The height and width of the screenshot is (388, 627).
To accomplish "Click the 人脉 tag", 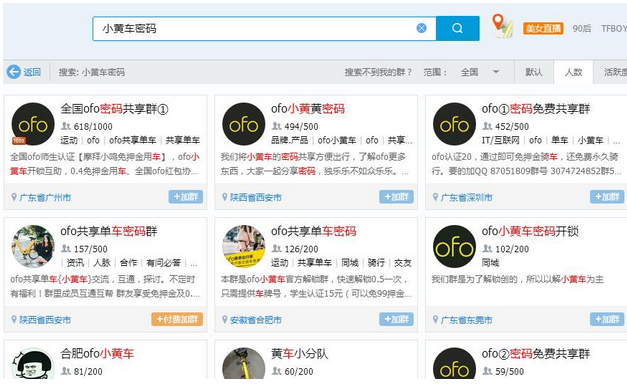I will [x=102, y=263].
